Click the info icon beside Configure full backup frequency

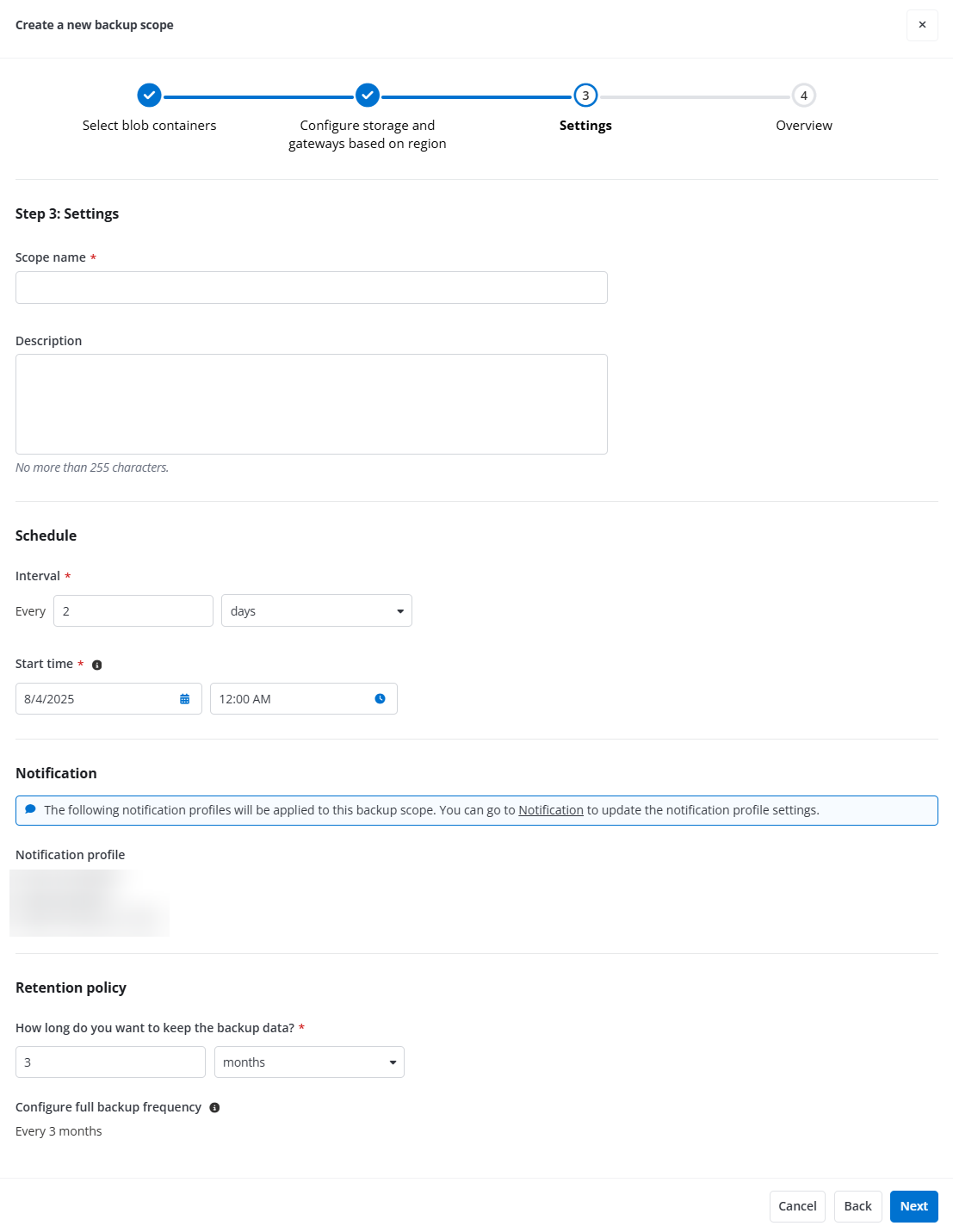[214, 1107]
